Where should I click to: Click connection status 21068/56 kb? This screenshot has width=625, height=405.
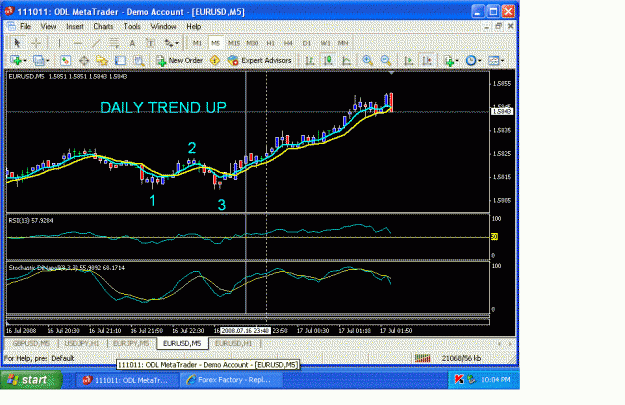point(461,358)
